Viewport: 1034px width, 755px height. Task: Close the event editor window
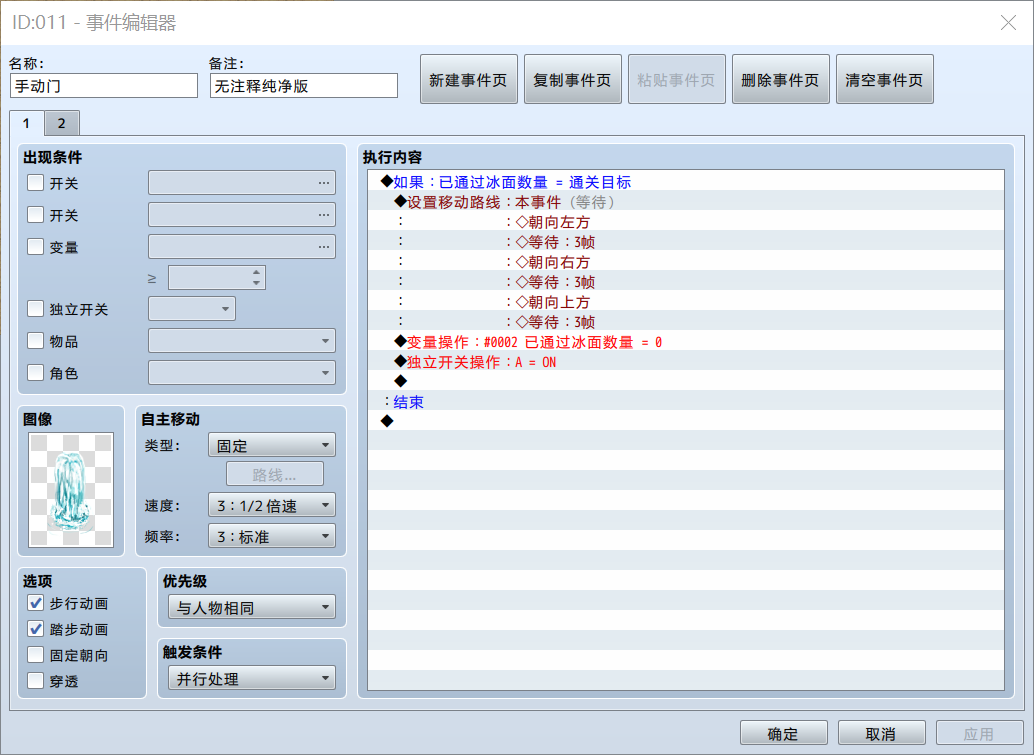pyautogui.click(x=1008, y=23)
